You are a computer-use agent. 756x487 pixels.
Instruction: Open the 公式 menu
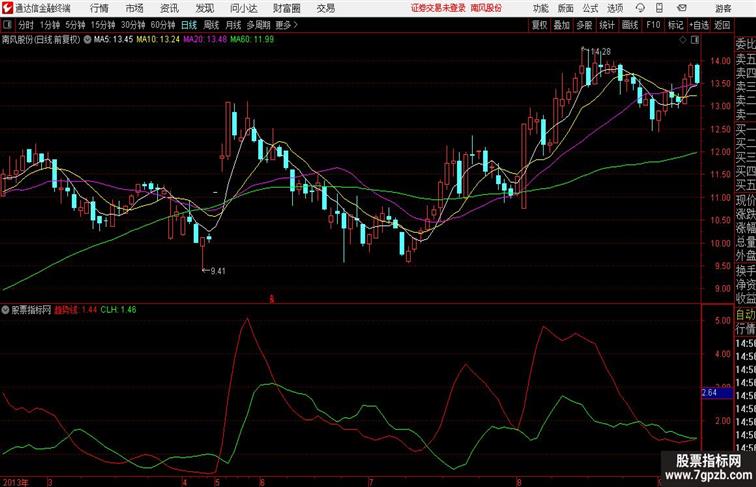590,8
